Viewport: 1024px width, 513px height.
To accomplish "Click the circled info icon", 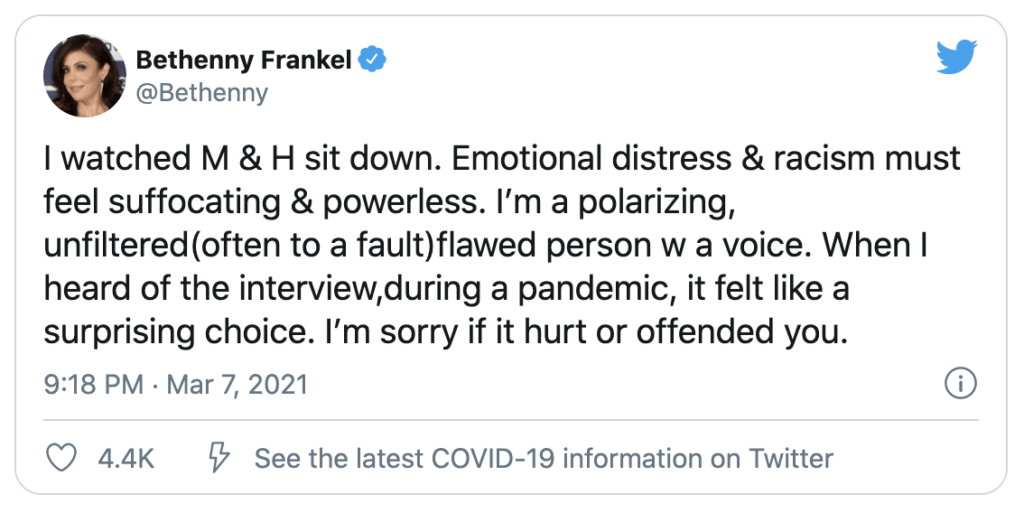I will pos(961,383).
